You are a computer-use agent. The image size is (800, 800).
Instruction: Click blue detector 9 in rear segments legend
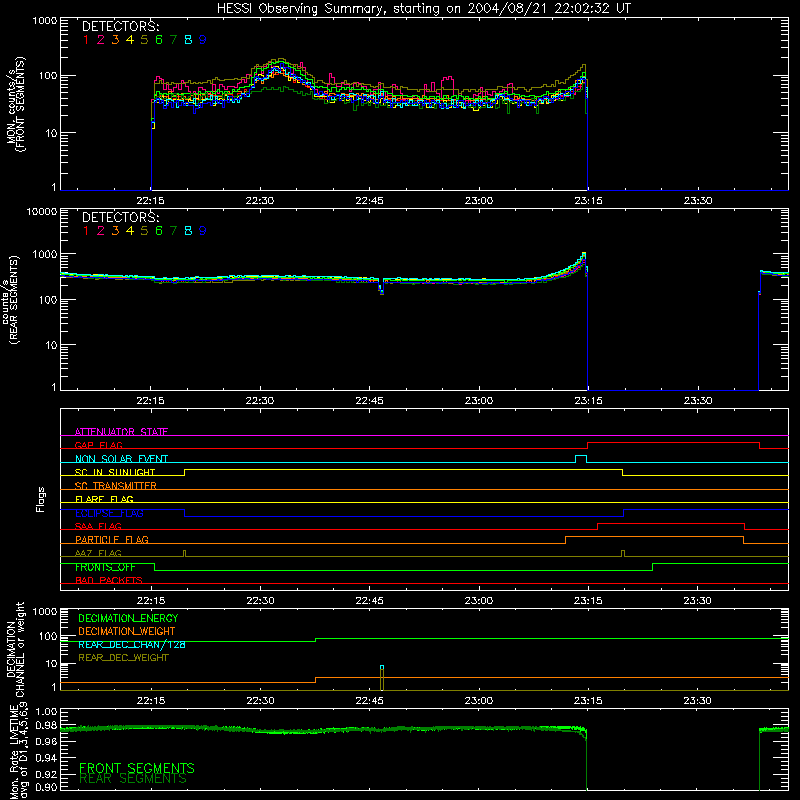203,231
